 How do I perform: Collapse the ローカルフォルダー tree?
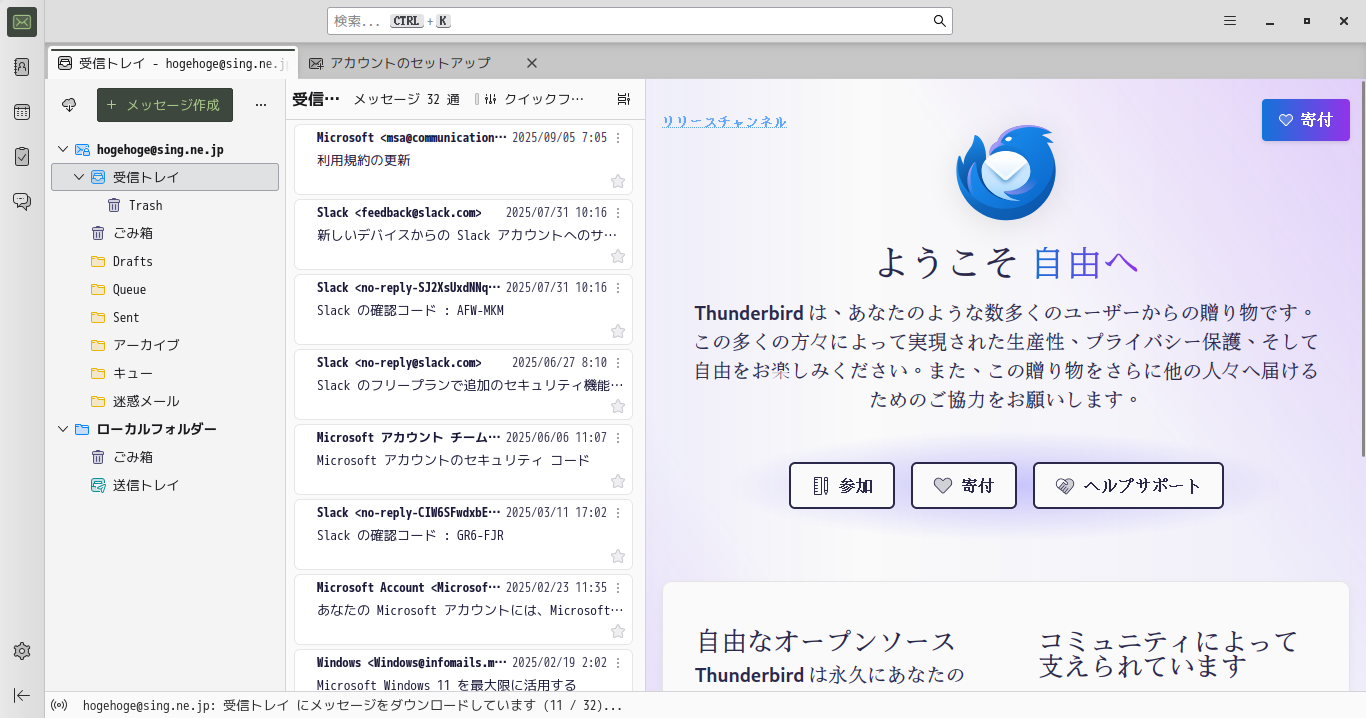pos(63,429)
